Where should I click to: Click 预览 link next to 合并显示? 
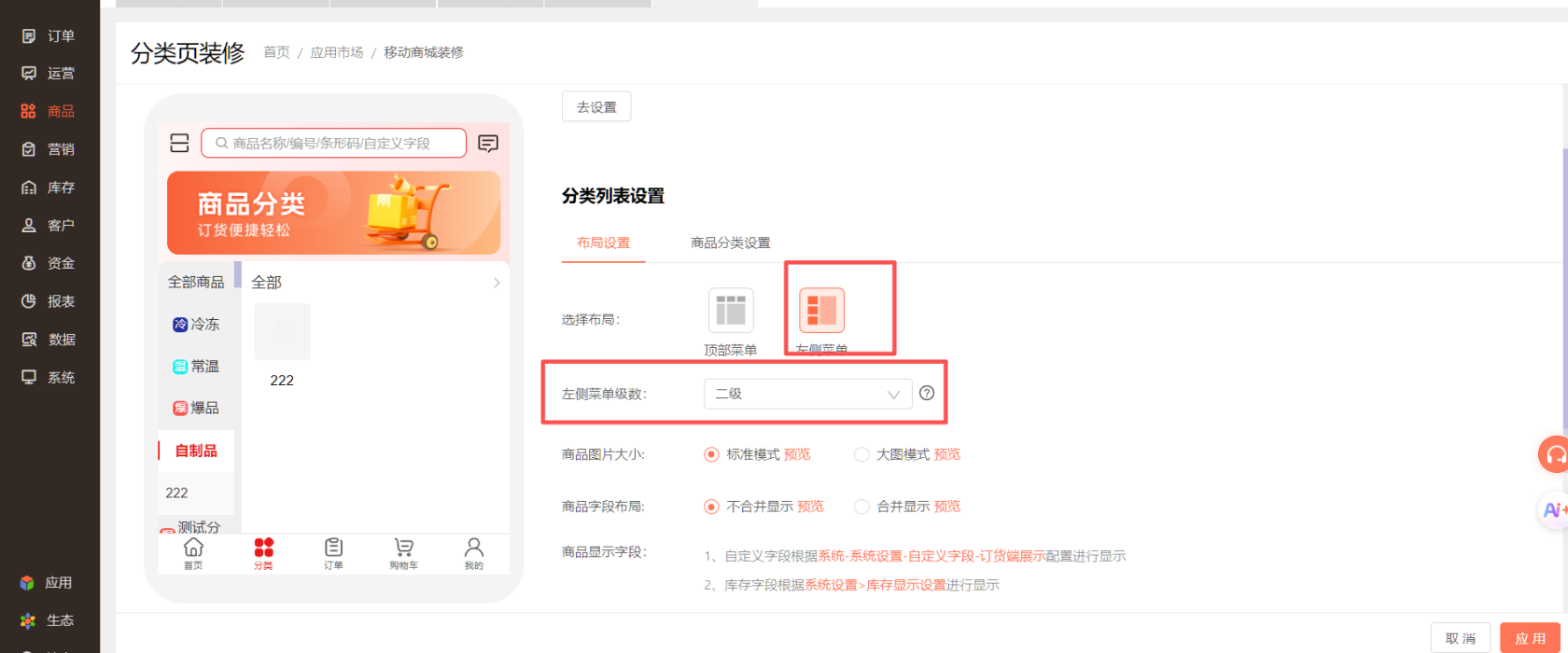pos(947,507)
